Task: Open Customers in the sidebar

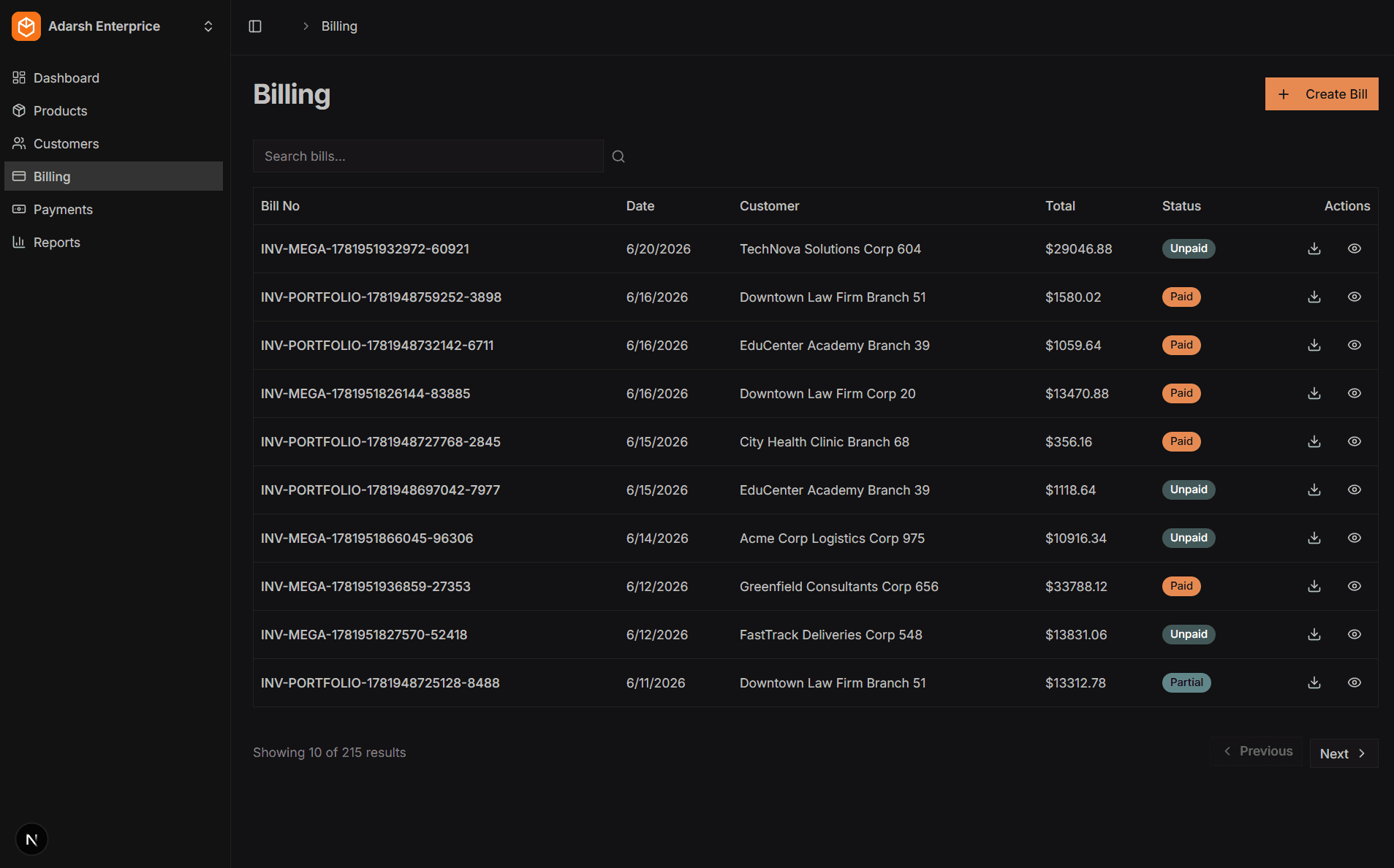Action: [x=113, y=143]
